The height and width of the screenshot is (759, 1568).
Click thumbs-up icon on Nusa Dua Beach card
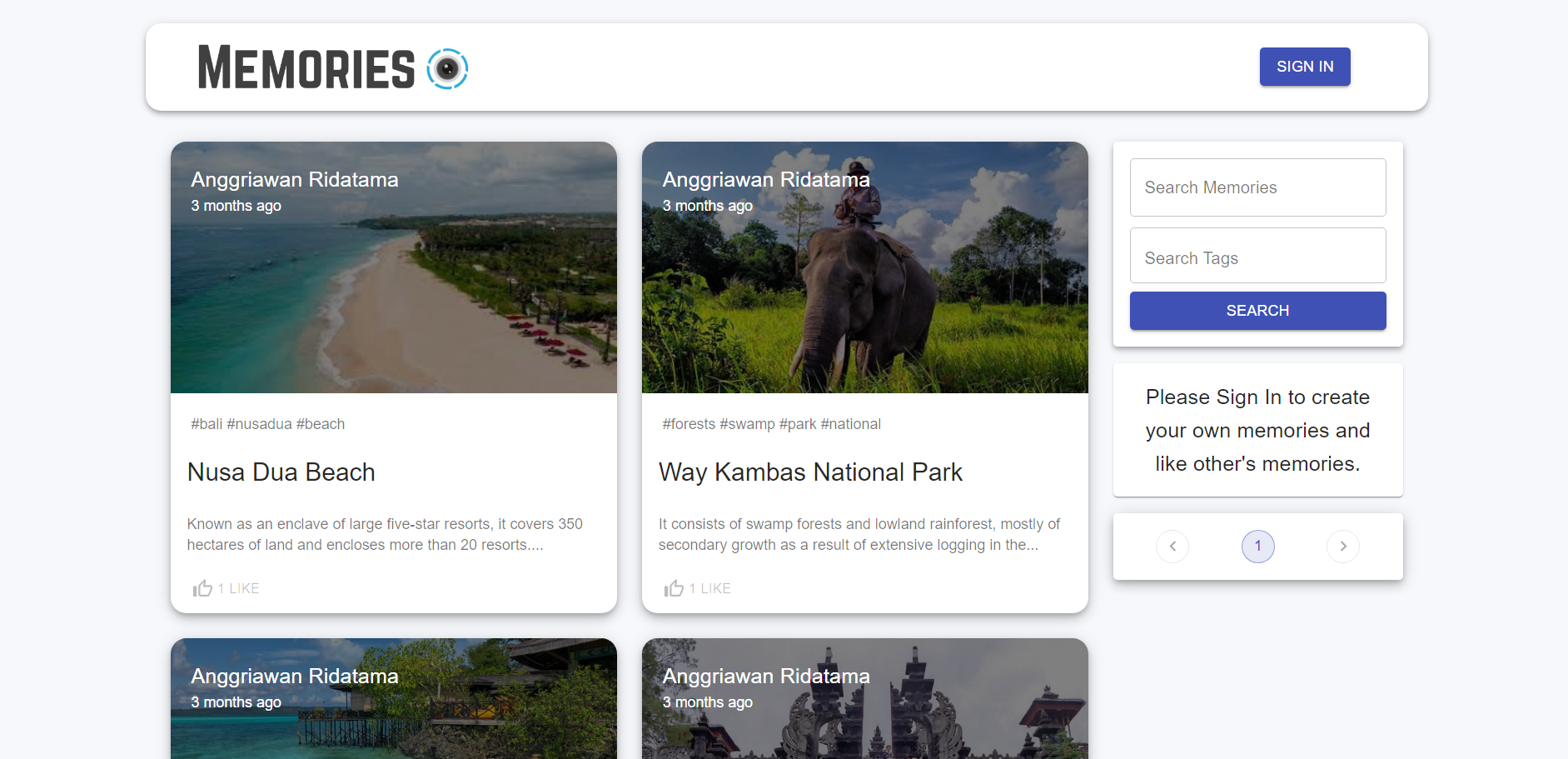pos(202,588)
